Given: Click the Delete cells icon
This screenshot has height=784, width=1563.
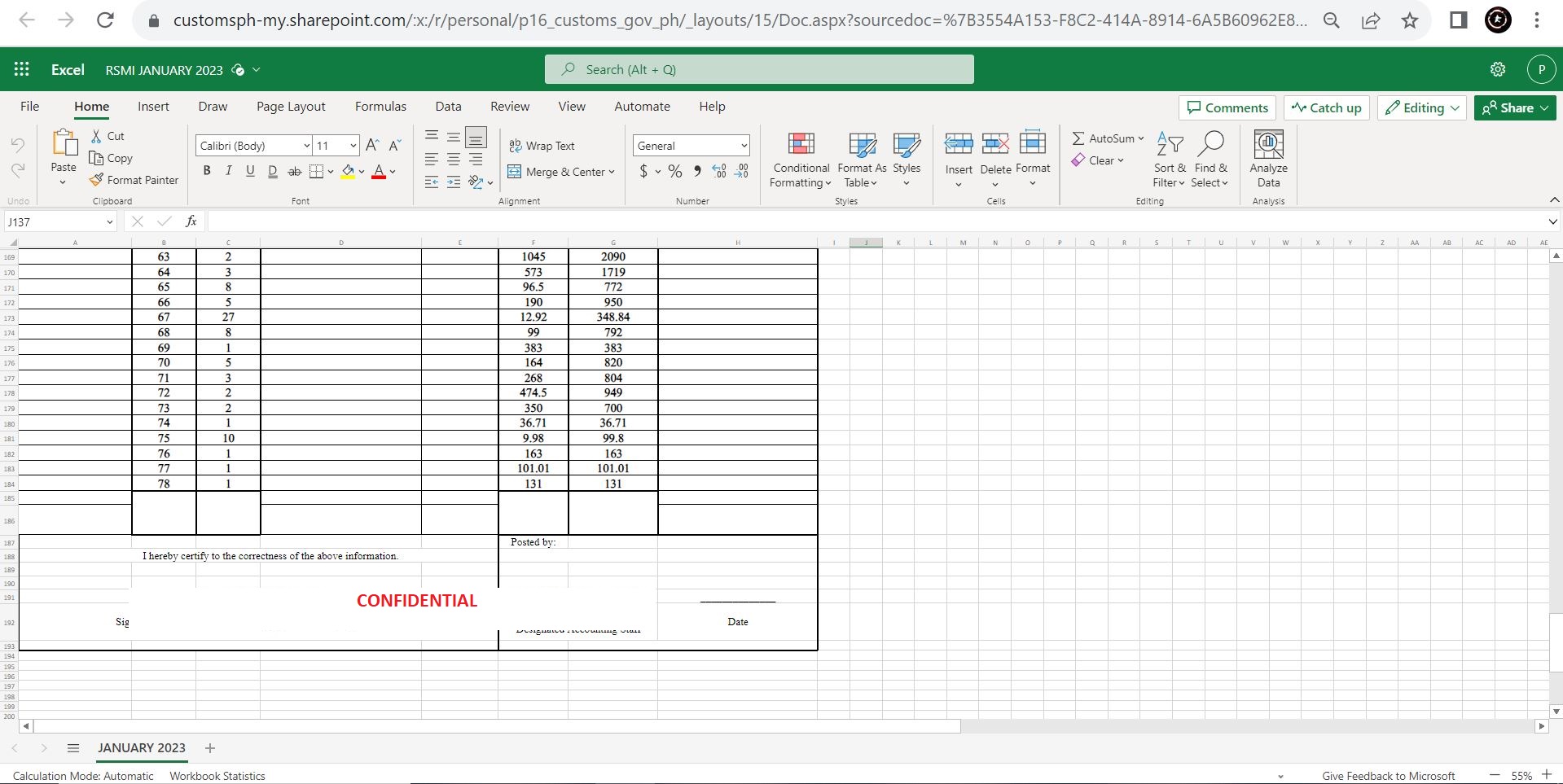Looking at the screenshot, I should click(995, 144).
